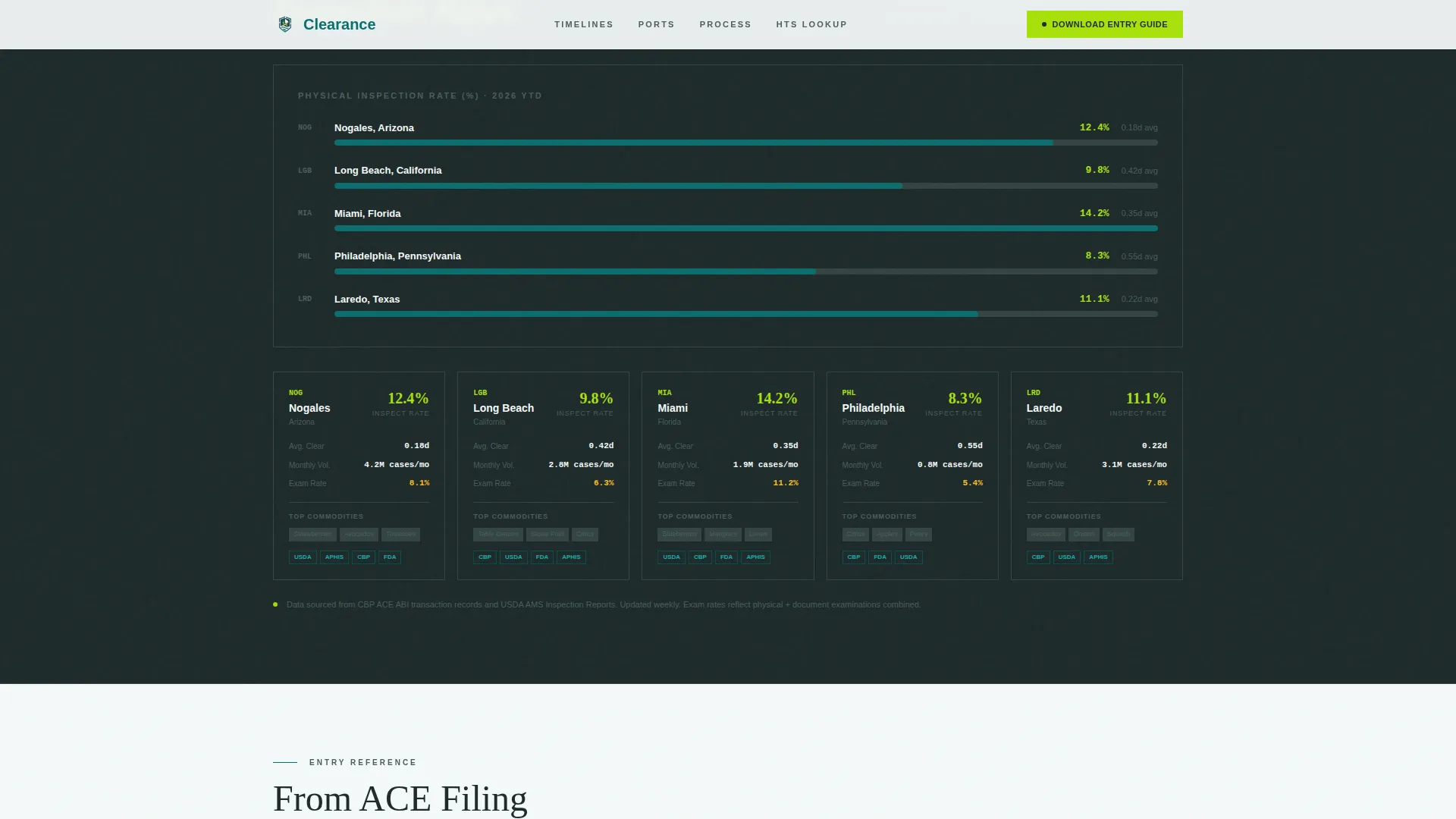The image size is (1456, 819).
Task: Click Miami's 11.2% exam rate value
Action: coord(786,483)
